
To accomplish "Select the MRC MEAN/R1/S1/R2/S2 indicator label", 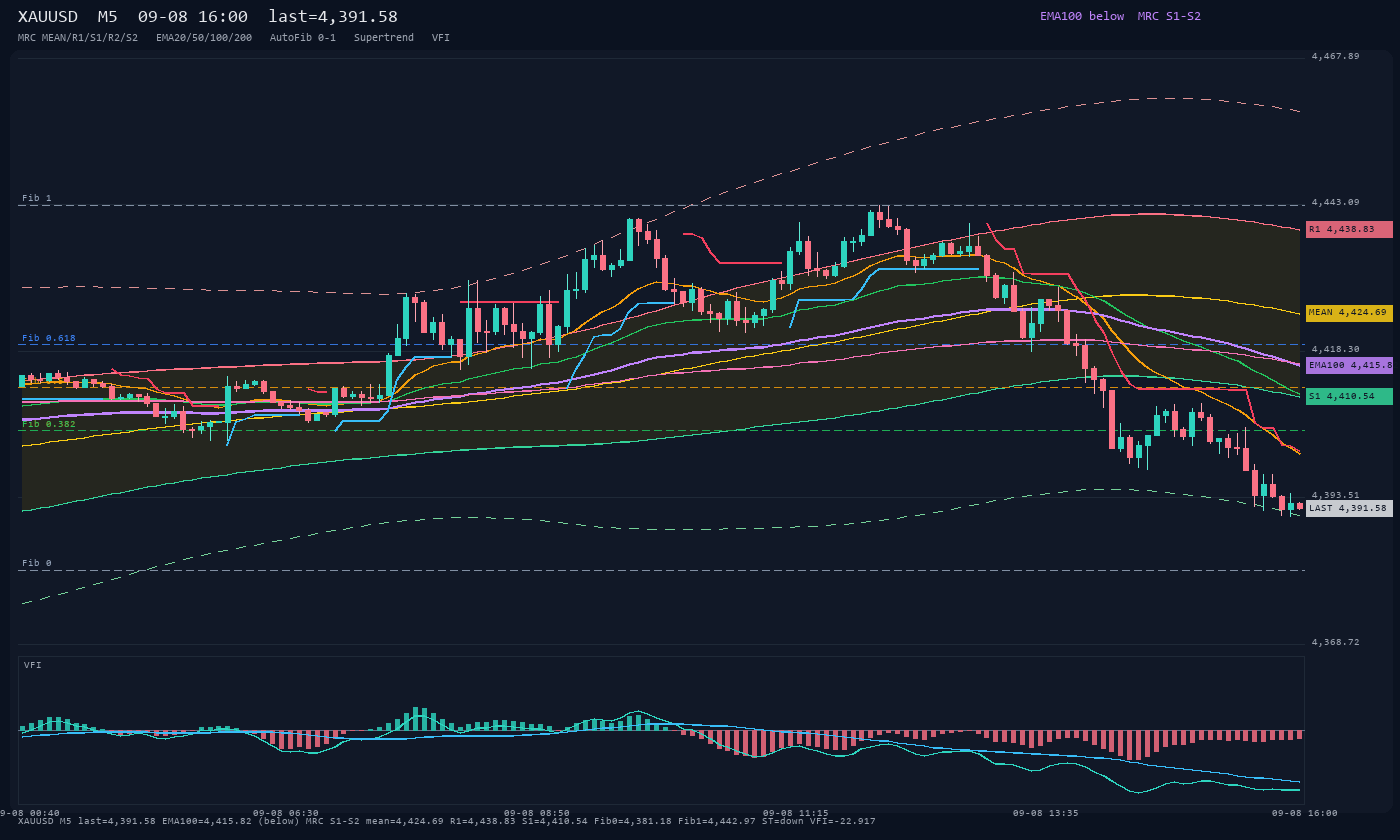I will point(78,37).
